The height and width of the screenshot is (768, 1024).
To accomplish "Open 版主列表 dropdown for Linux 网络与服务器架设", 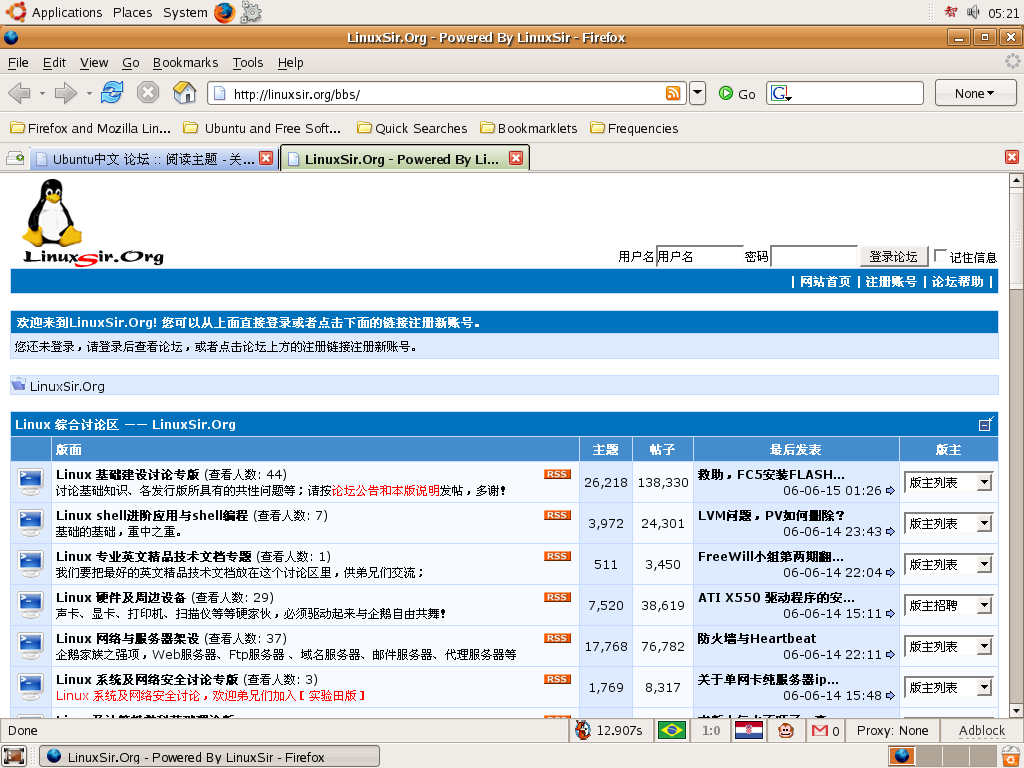I will coord(949,647).
